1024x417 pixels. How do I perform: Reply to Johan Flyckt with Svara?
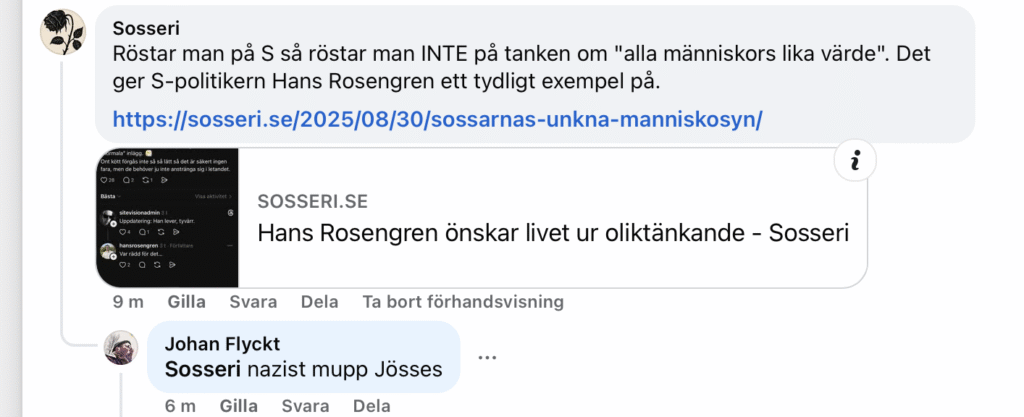pos(306,406)
